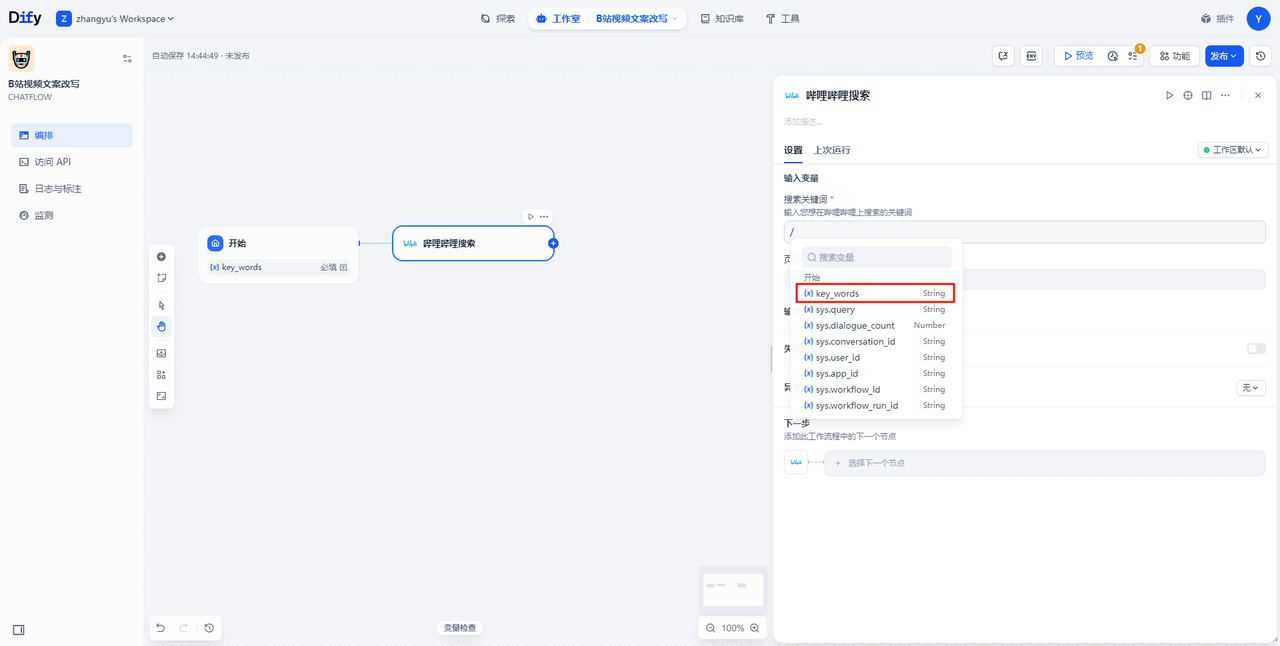Viewport: 1280px width, 646px height.
Task: Click the 搜索变量 search field
Action: point(877,257)
